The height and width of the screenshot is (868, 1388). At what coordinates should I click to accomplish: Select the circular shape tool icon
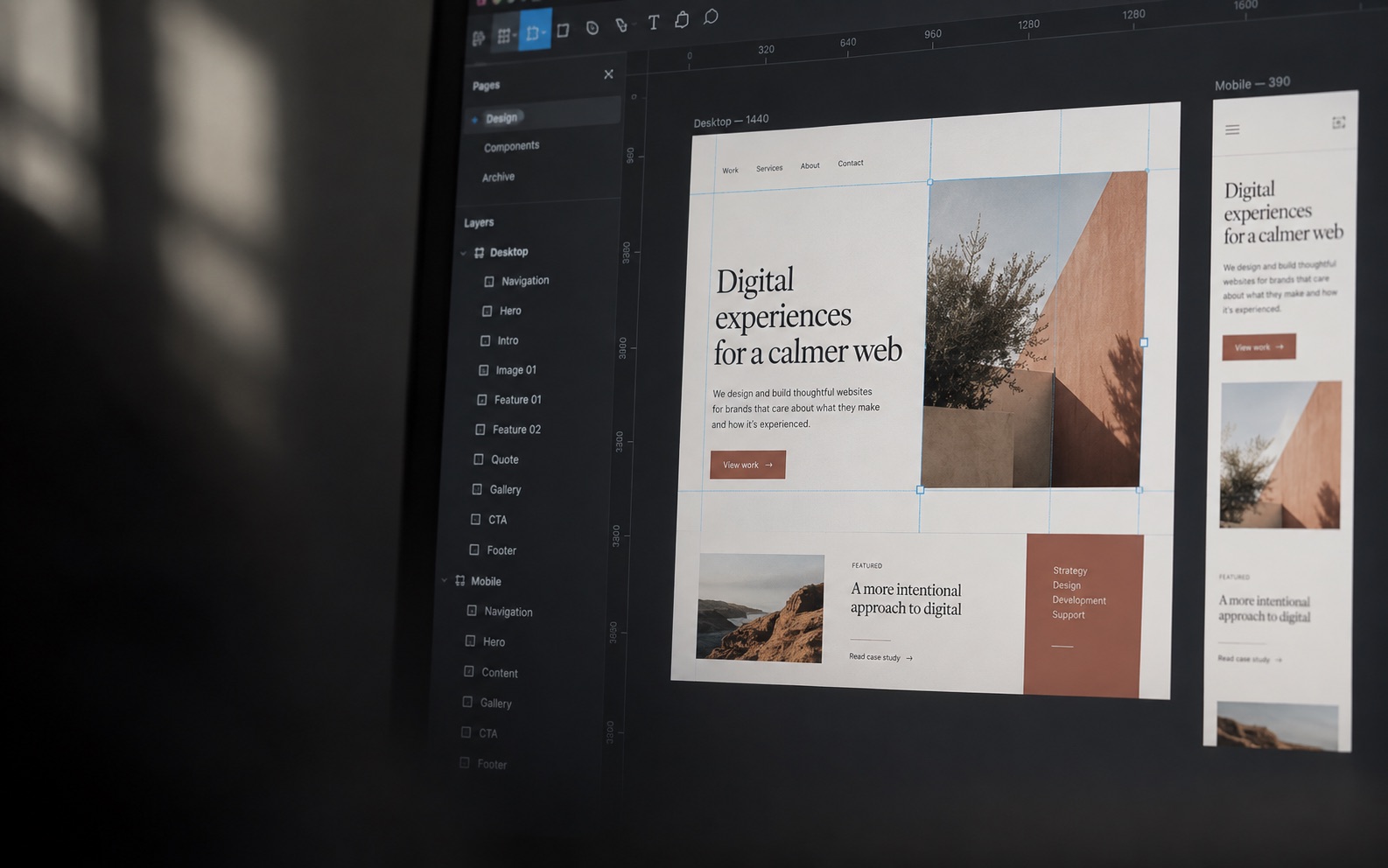point(592,28)
